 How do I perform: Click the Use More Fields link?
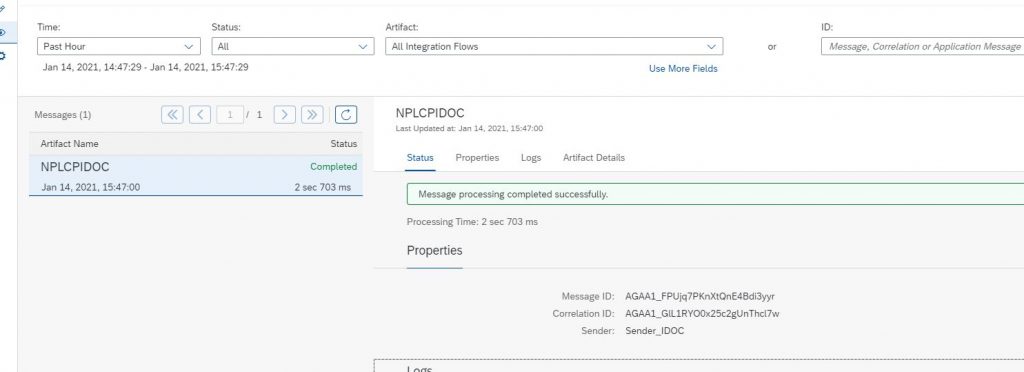(683, 69)
